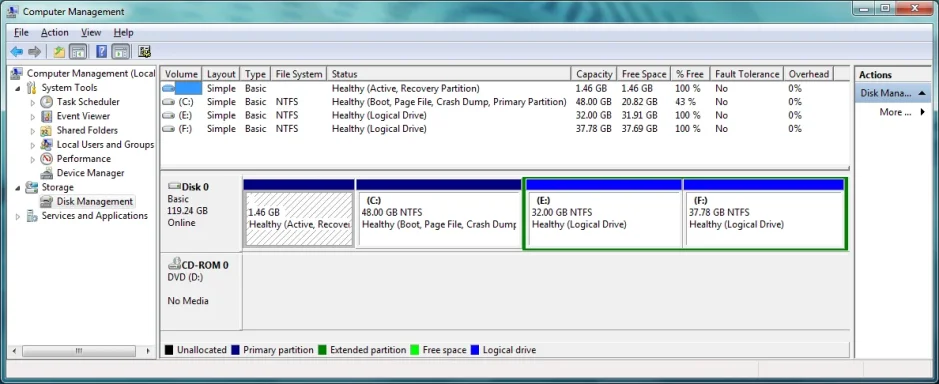
Task: Click the green Extended partition legend swatch
Action: [x=322, y=350]
